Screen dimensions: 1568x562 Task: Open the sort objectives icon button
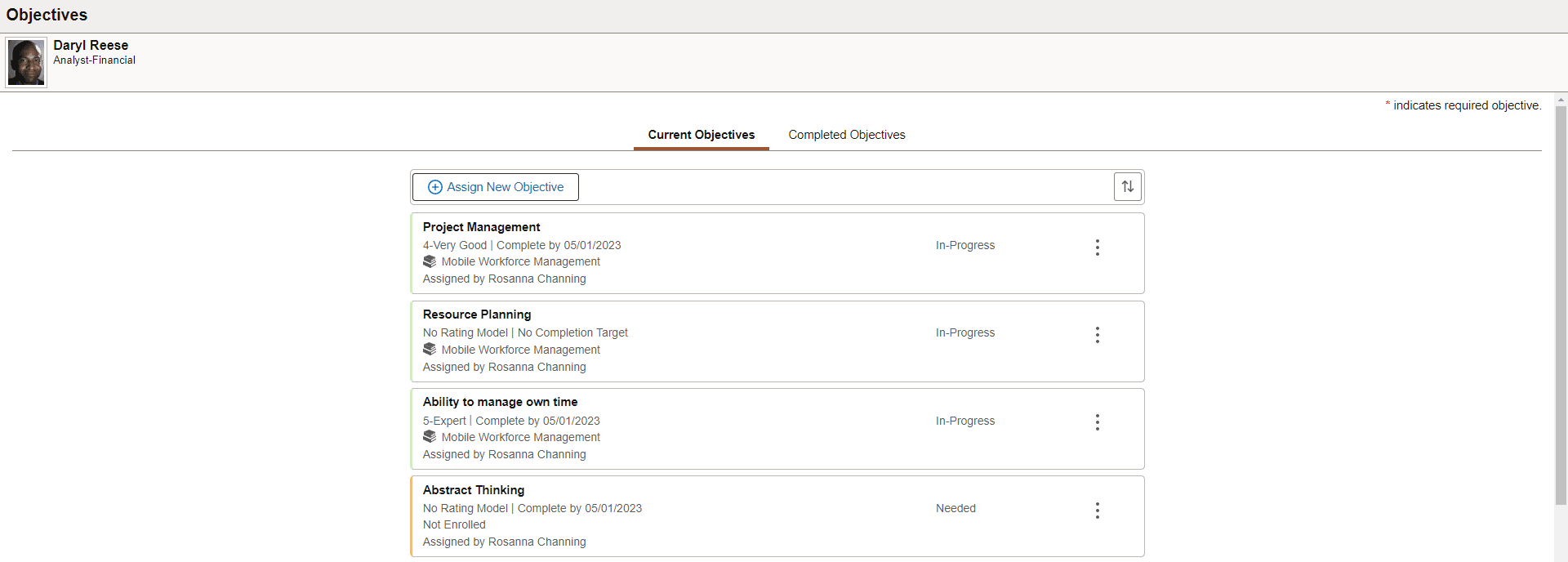1127,186
